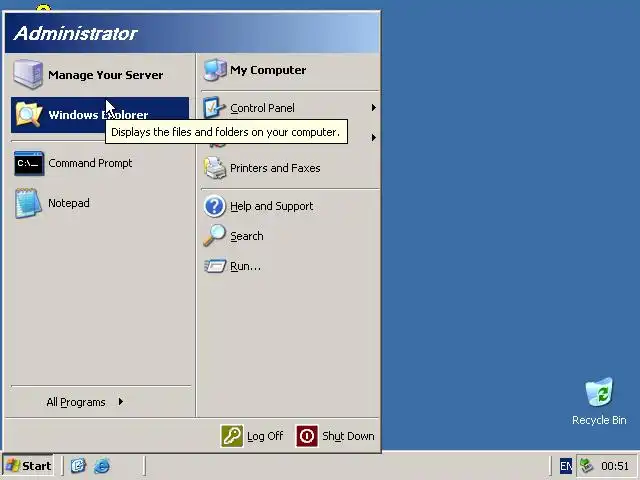Choose Run... from the Start menu
This screenshot has height=480, width=640.
[x=290, y=266]
